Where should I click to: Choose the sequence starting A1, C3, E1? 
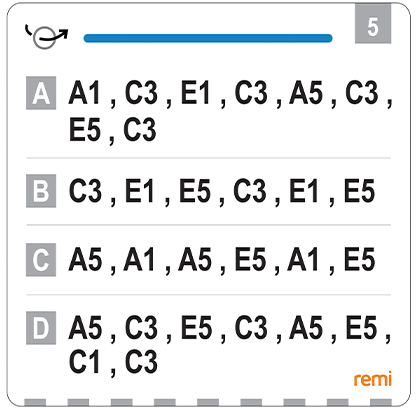pos(230,111)
